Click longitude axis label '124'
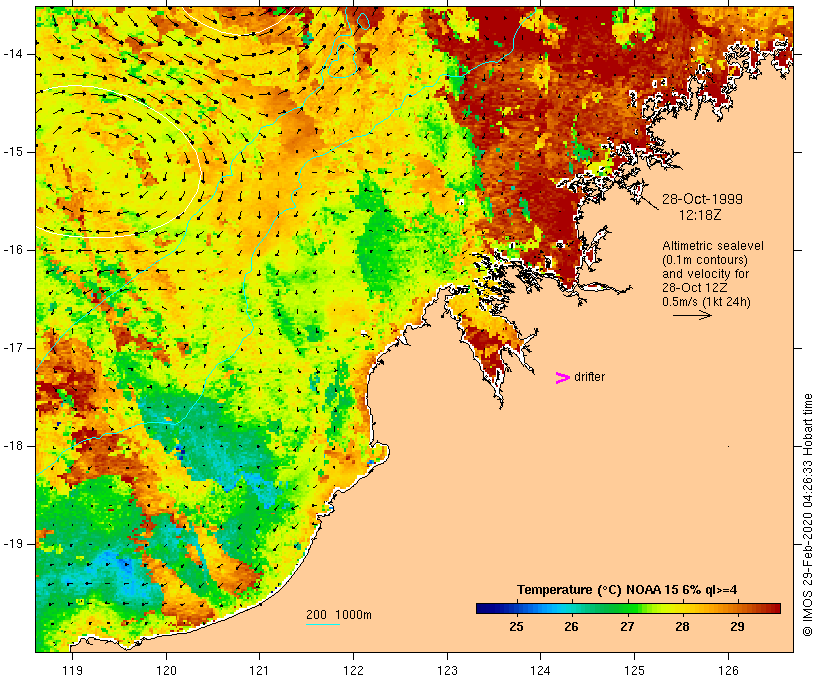 pyautogui.click(x=541, y=670)
